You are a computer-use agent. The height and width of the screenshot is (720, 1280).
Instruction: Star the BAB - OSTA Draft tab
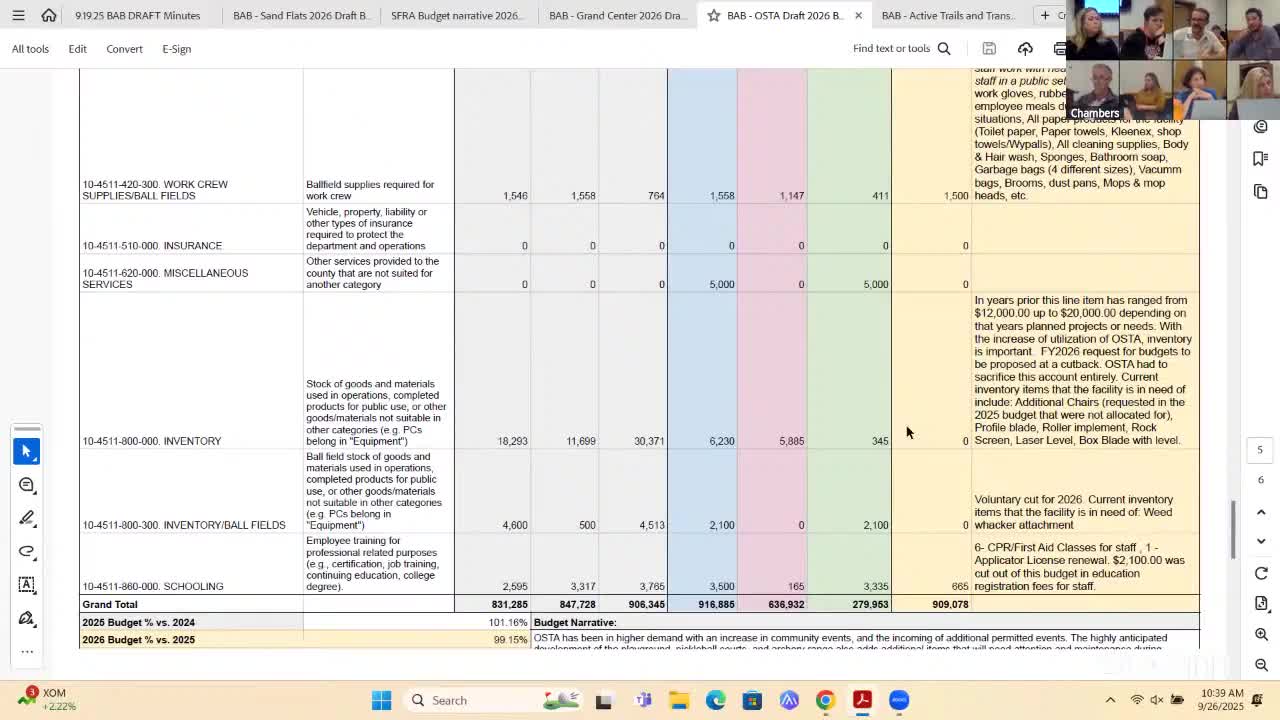pos(714,16)
